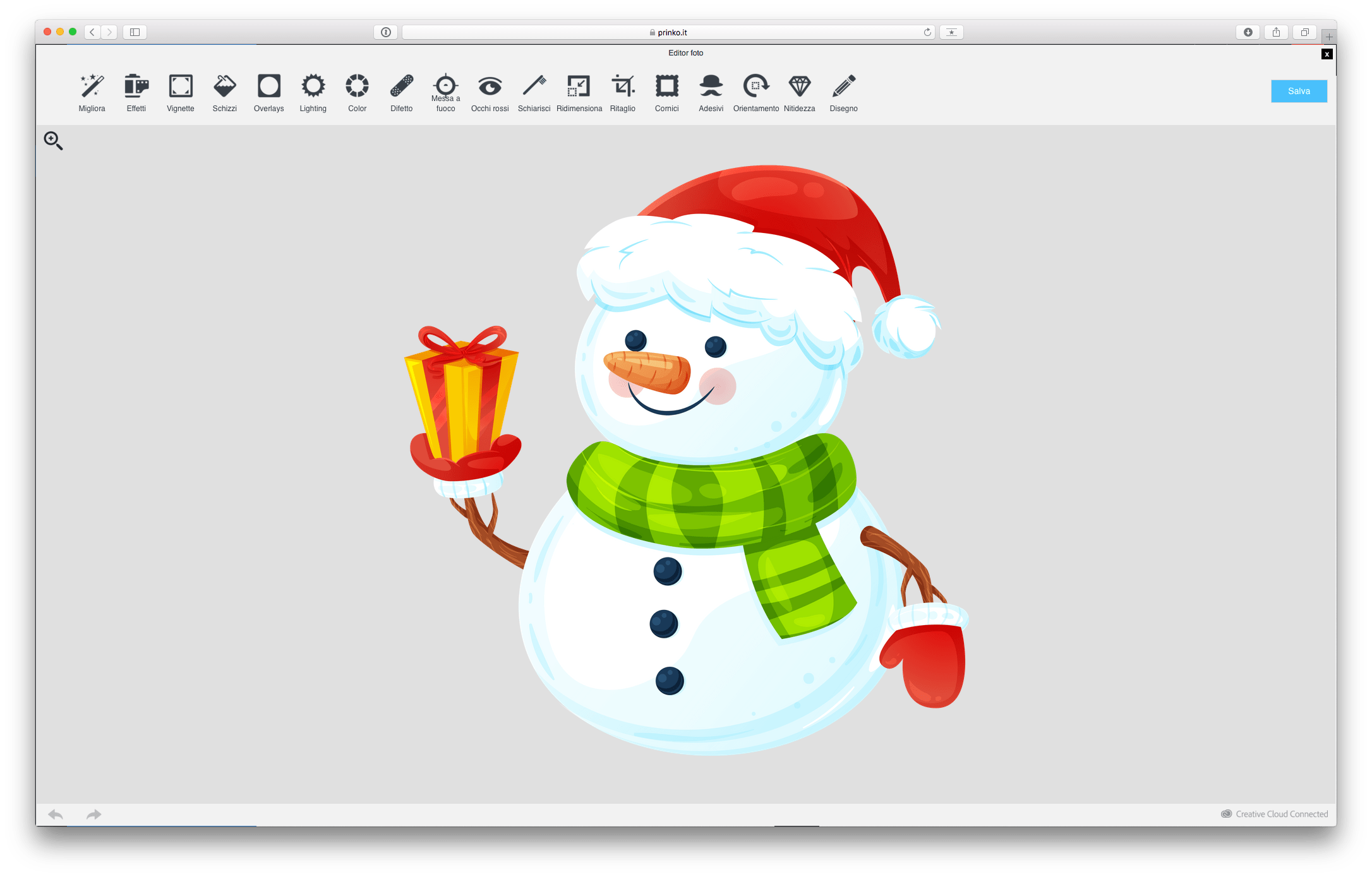
Task: Reload the page in Safari
Action: point(927,32)
